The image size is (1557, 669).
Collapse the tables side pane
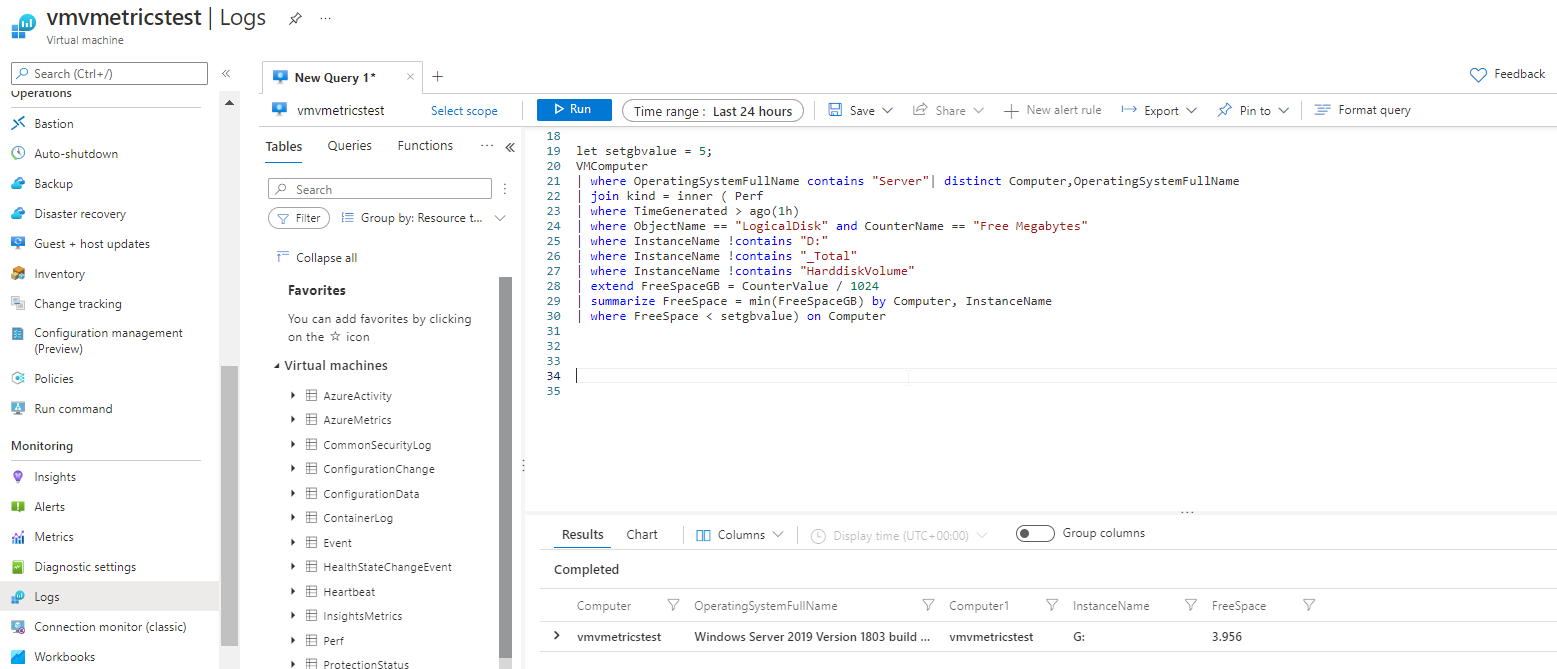tap(509, 147)
